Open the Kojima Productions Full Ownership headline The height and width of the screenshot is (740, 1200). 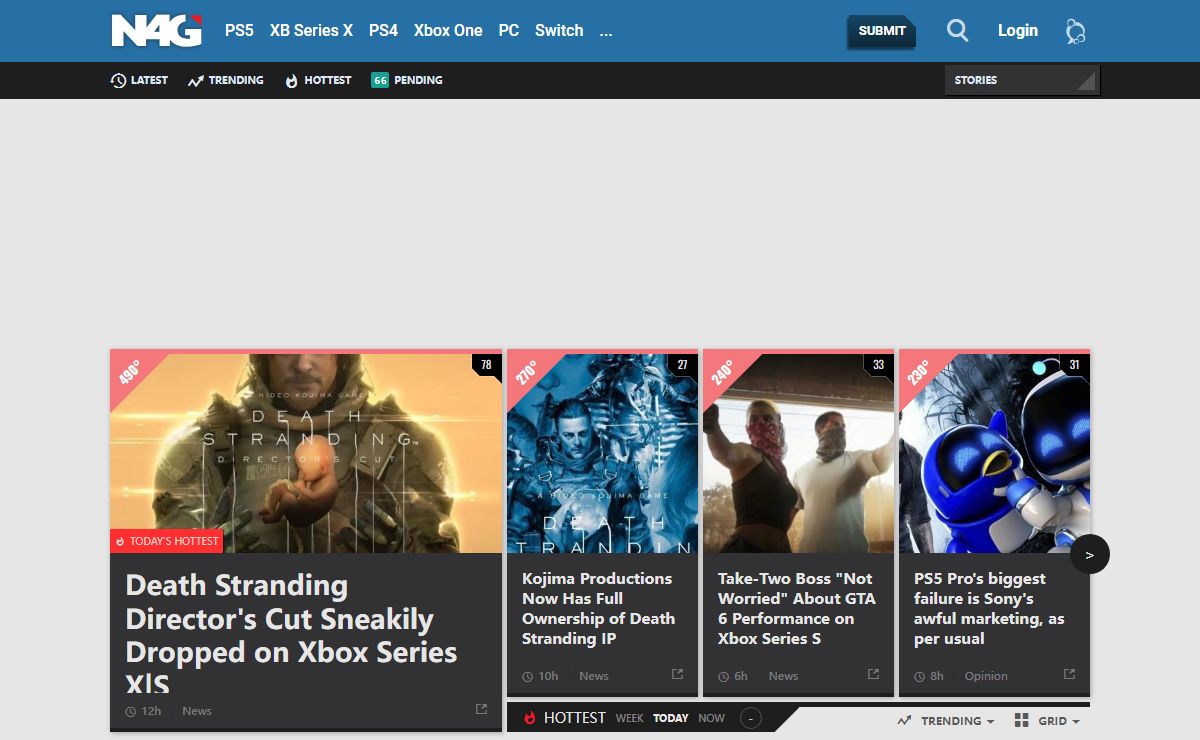598,608
